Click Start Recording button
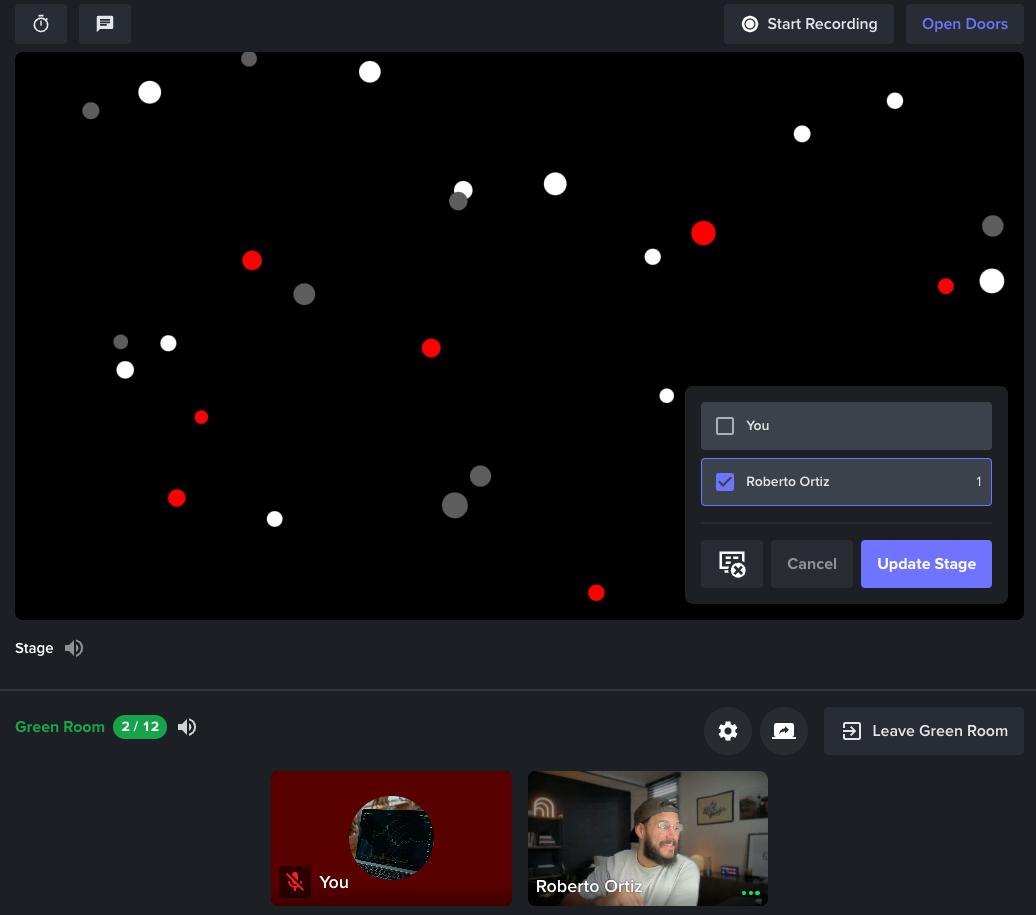The image size is (1036, 915). tap(809, 24)
